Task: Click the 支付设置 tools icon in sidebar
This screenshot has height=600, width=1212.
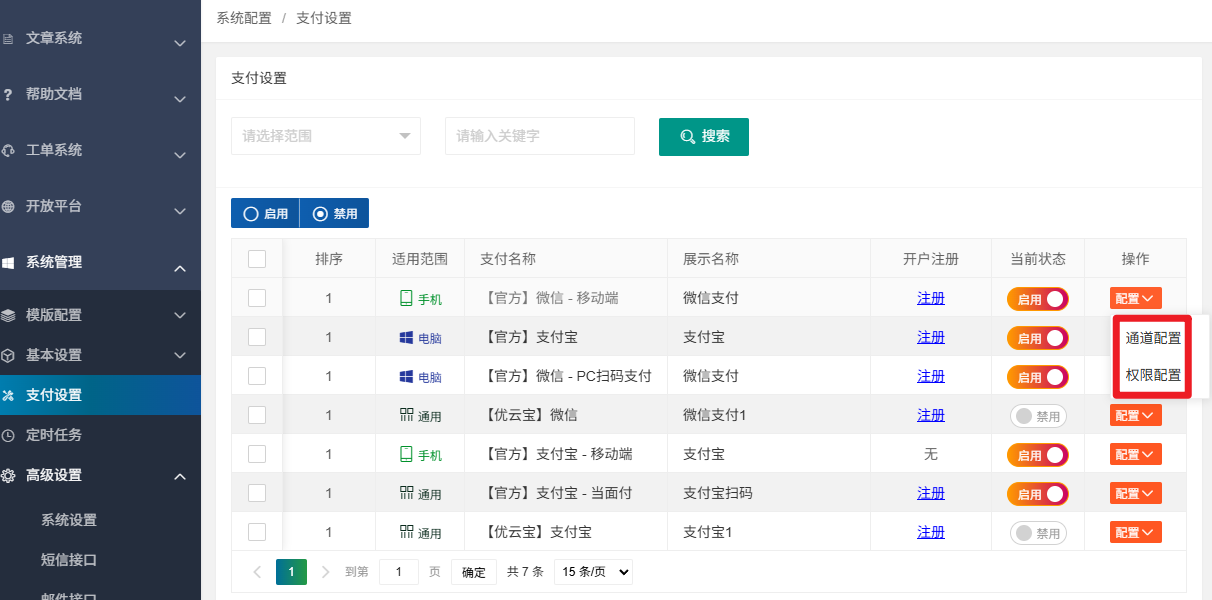Action: (7, 395)
